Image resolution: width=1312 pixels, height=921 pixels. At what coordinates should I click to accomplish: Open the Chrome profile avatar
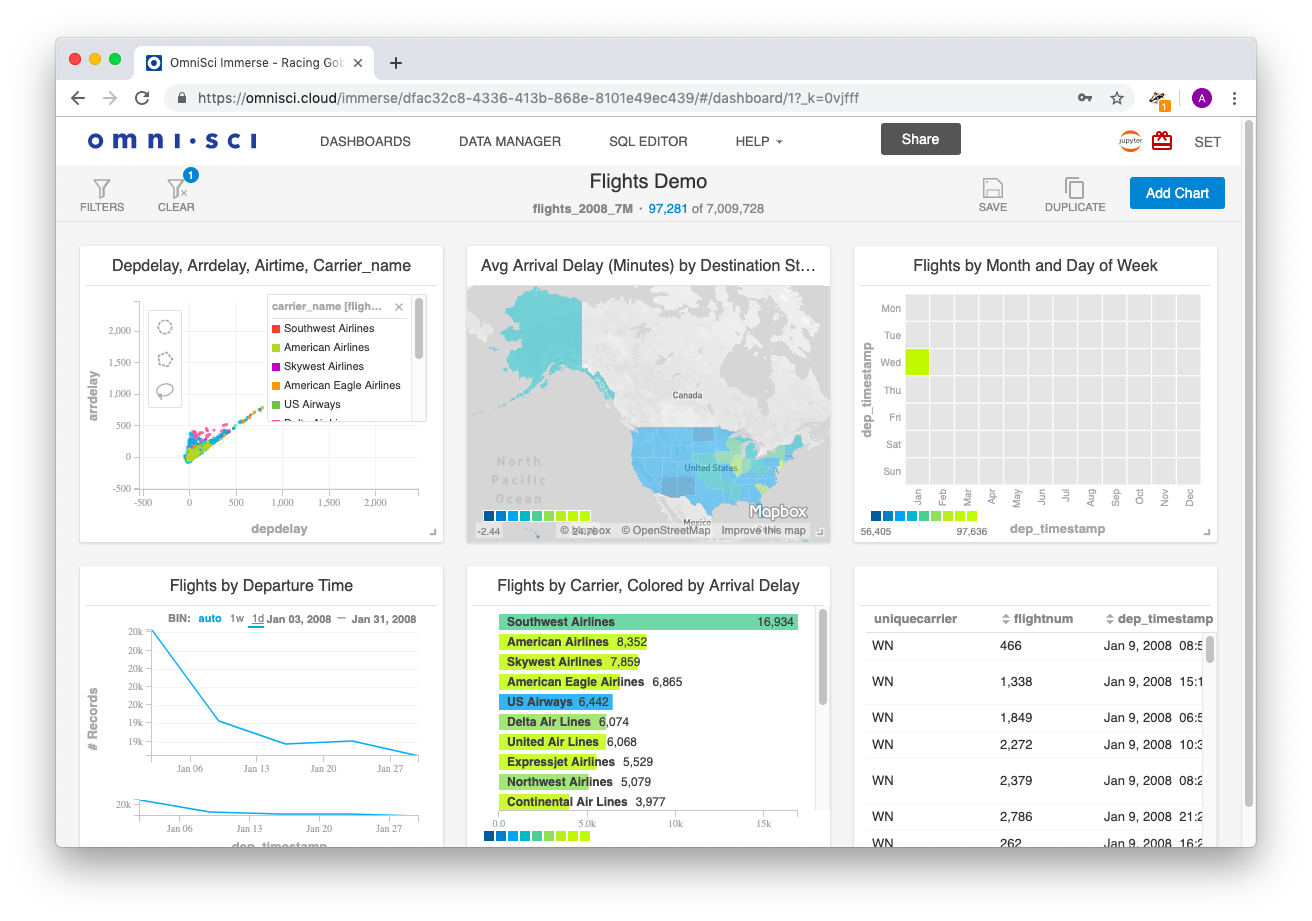click(1202, 98)
